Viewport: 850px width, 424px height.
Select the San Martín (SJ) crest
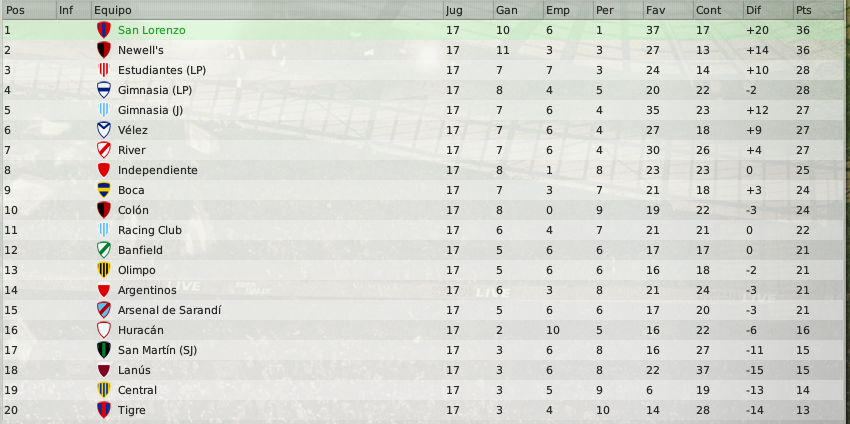coord(104,350)
